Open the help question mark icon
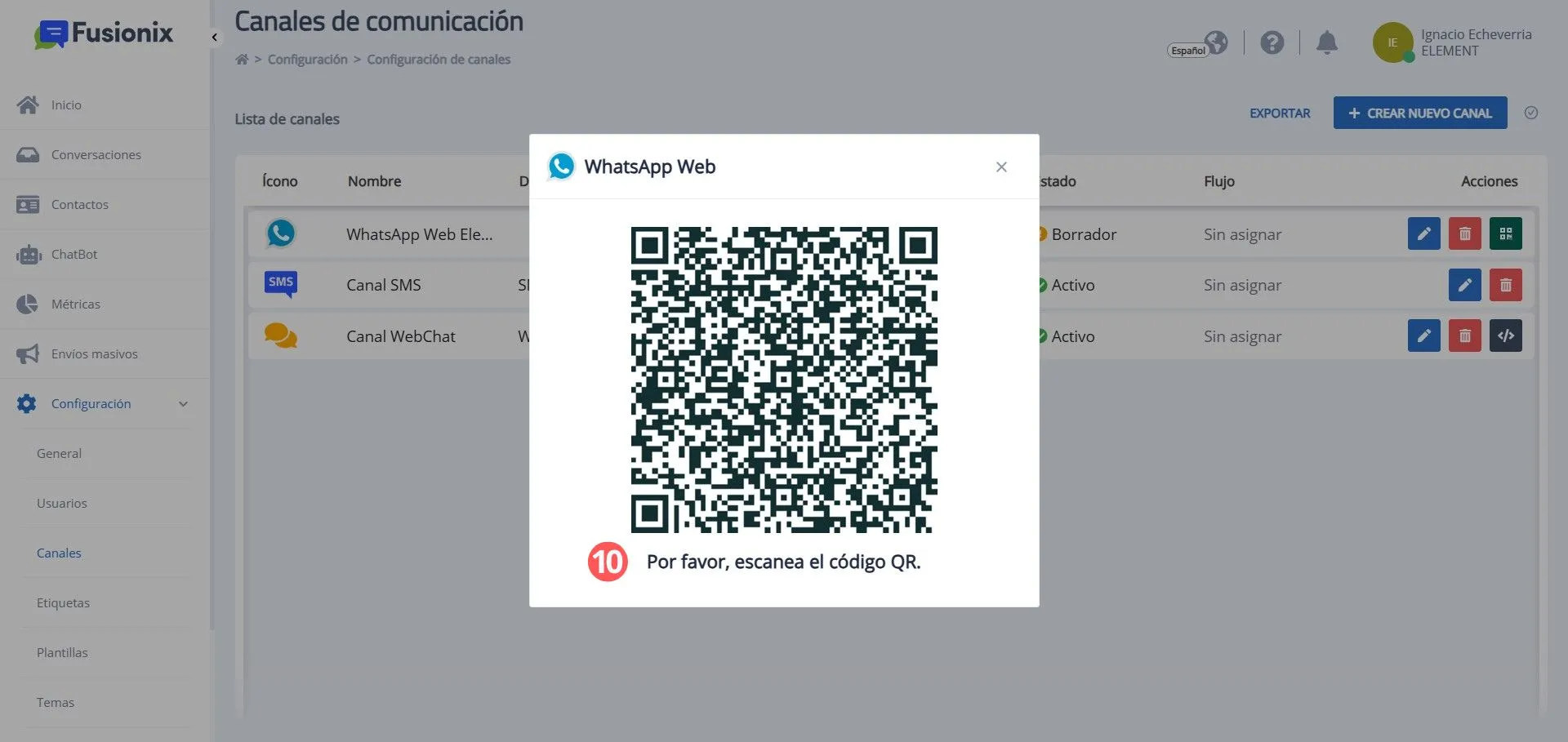1568x742 pixels. (x=1272, y=42)
